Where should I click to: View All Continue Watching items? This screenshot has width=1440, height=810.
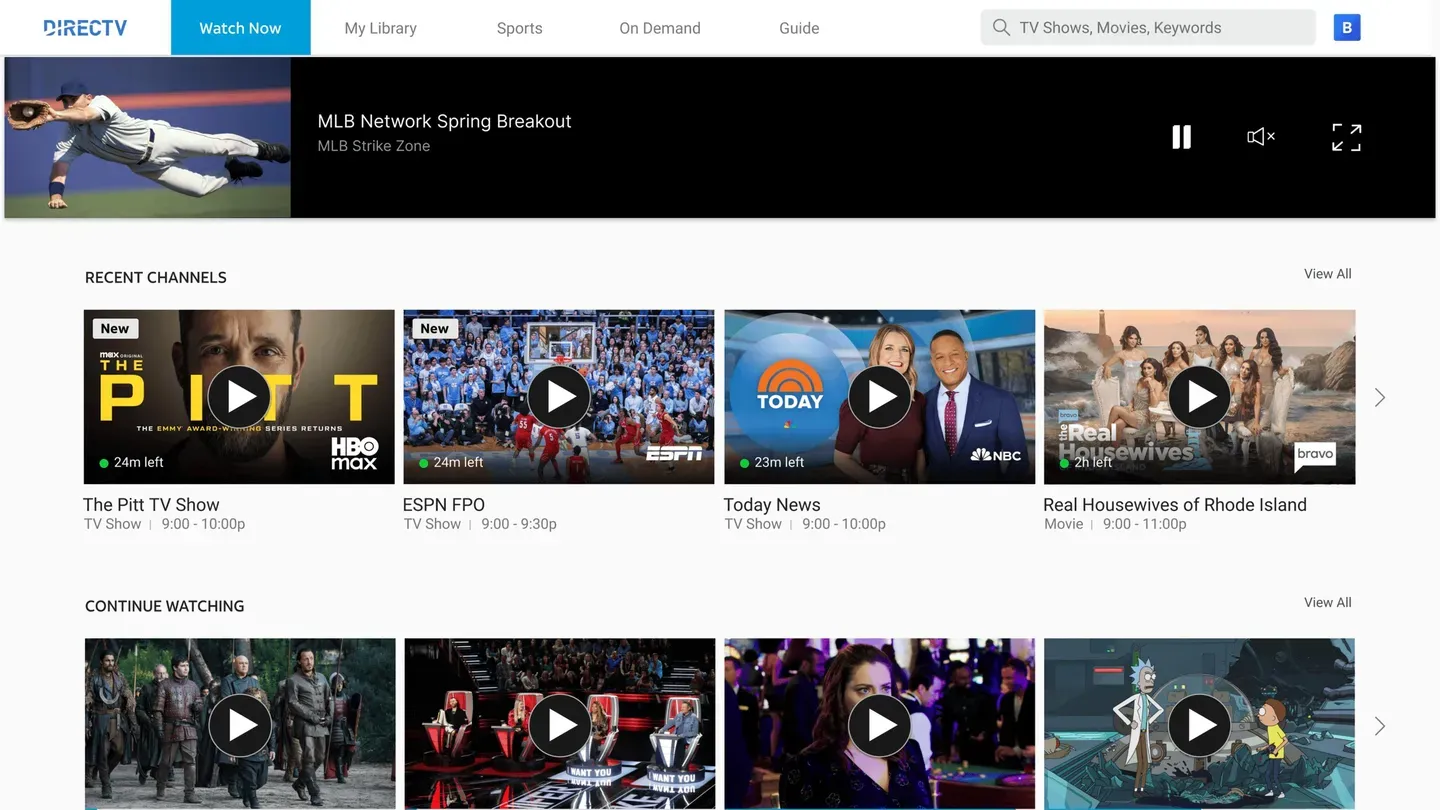click(1328, 602)
